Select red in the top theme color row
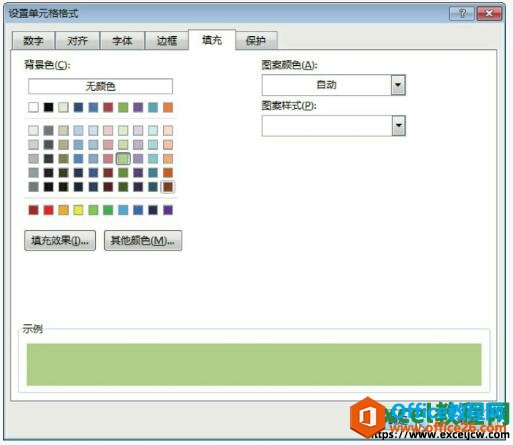513x445 pixels. (x=108, y=107)
